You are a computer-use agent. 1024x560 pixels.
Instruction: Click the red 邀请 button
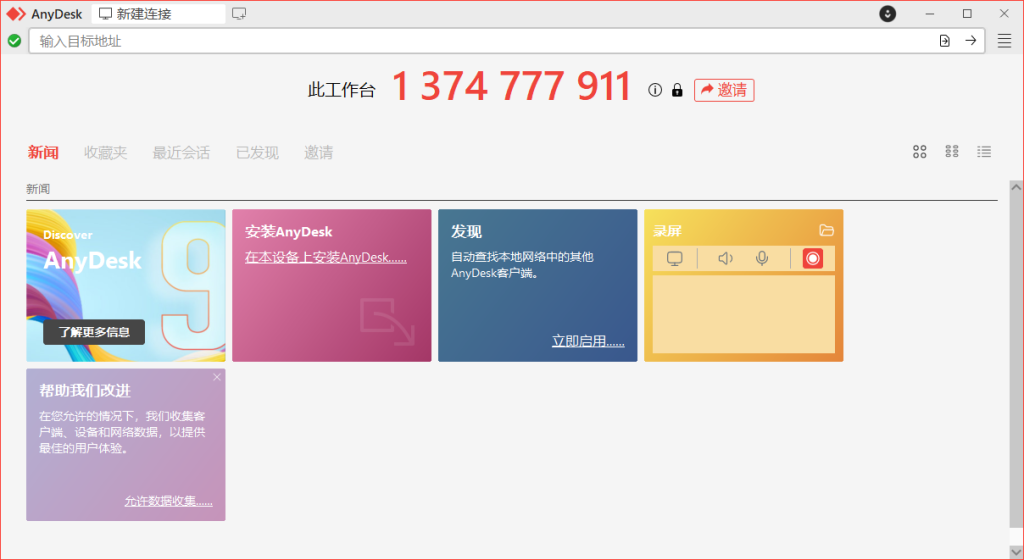point(724,90)
